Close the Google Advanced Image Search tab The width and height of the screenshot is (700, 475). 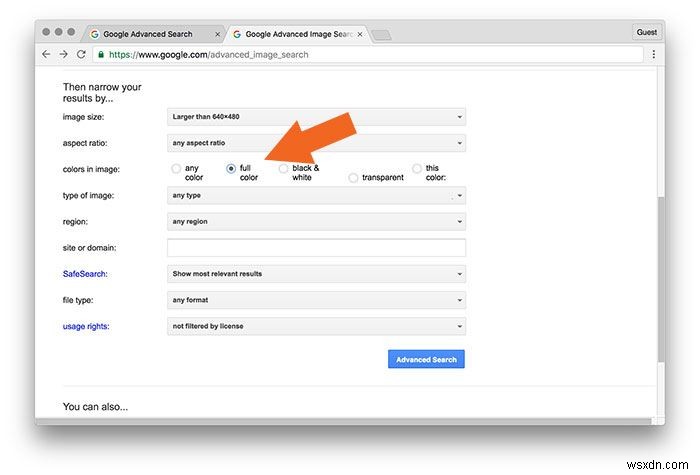[x=359, y=34]
